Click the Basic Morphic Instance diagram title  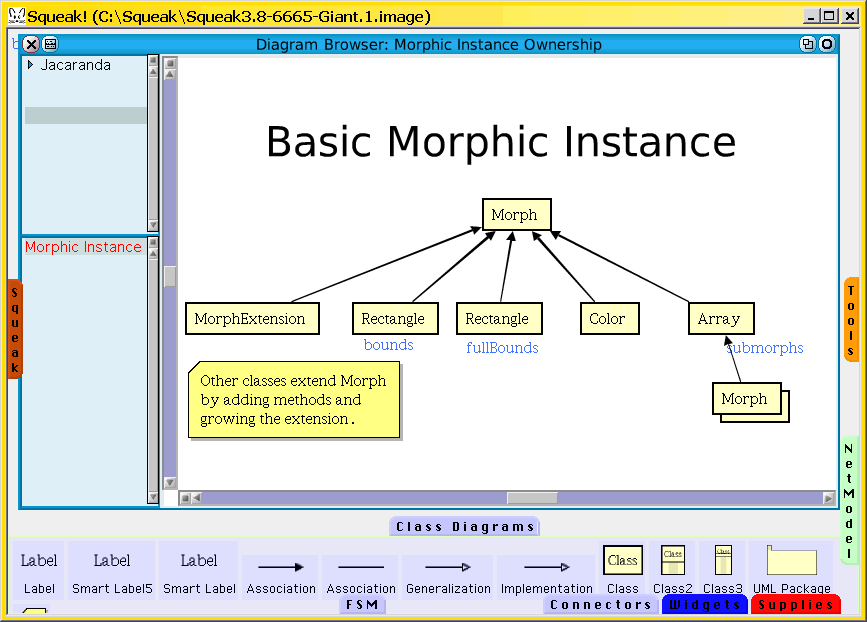point(501,142)
